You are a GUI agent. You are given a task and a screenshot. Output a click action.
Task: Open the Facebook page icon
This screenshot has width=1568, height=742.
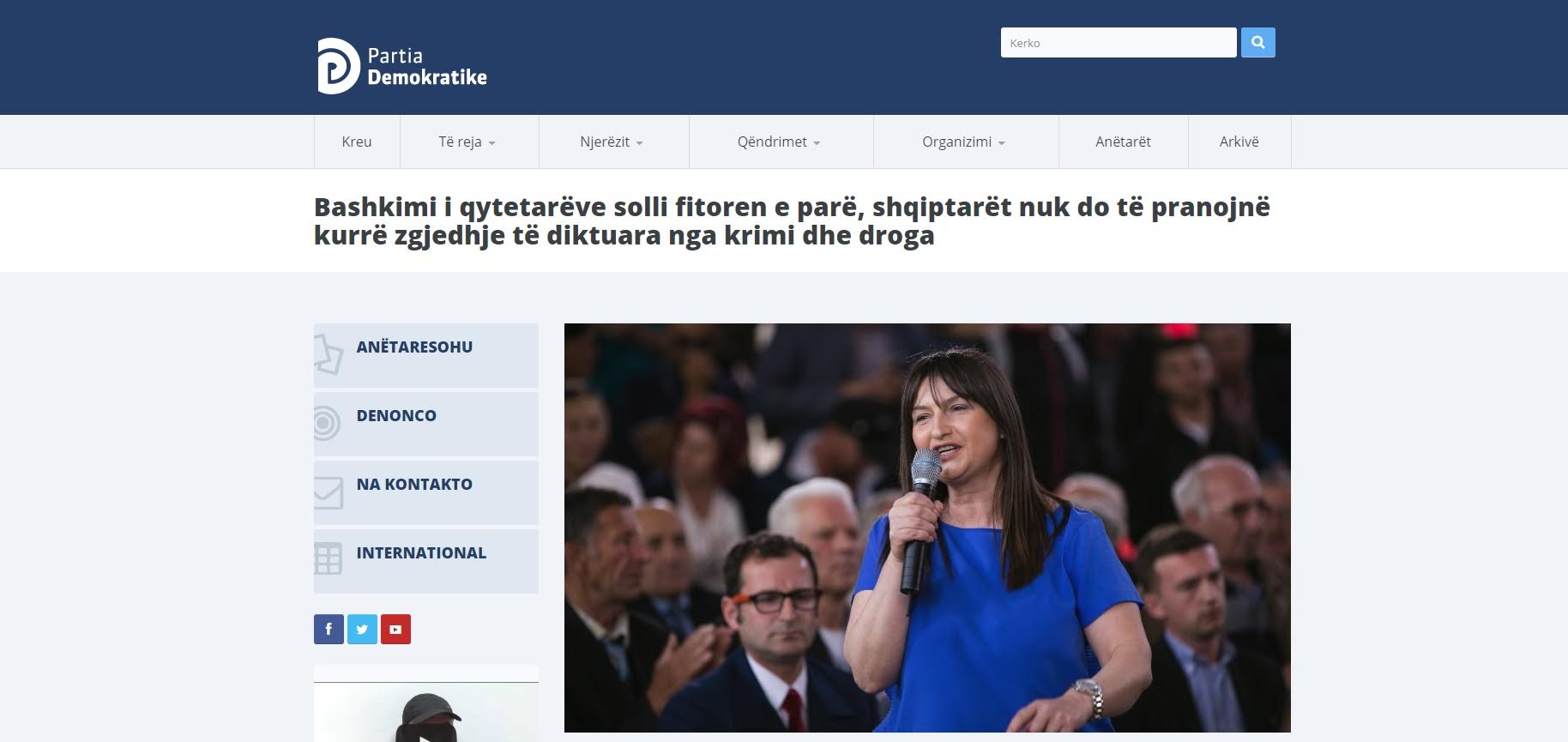point(329,629)
